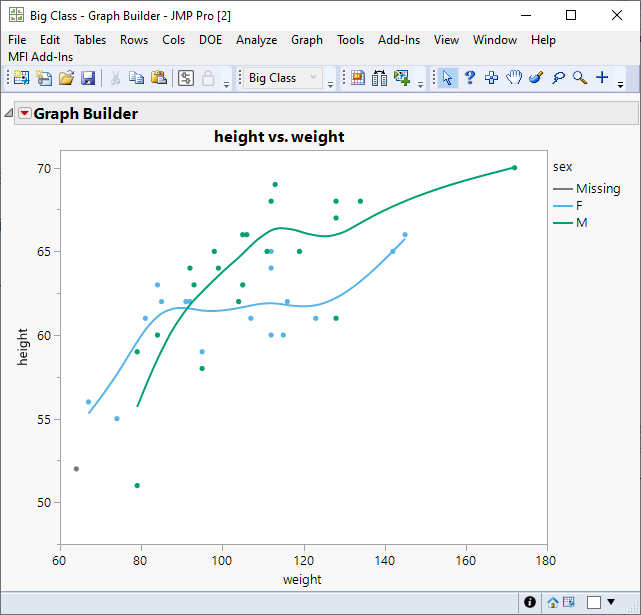Open the Edit menu
Image resolution: width=641 pixels, height=615 pixels.
pyautogui.click(x=50, y=40)
